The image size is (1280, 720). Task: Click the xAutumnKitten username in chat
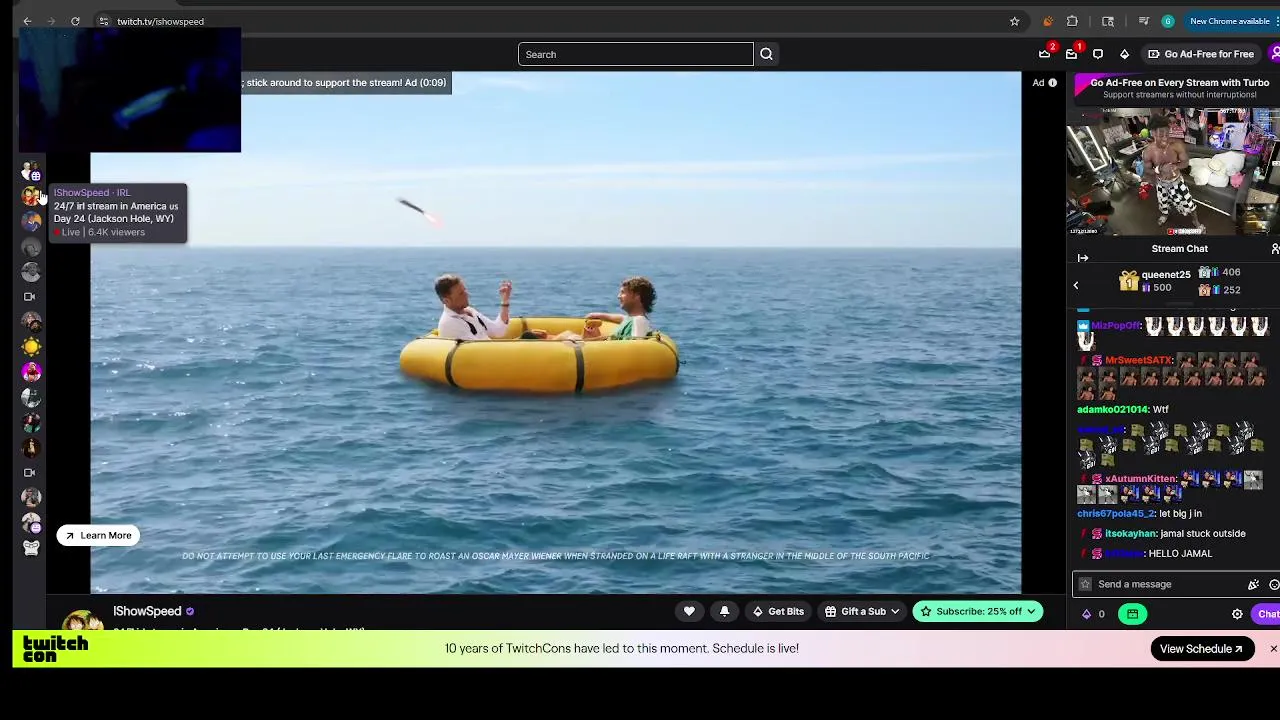coord(1141,479)
